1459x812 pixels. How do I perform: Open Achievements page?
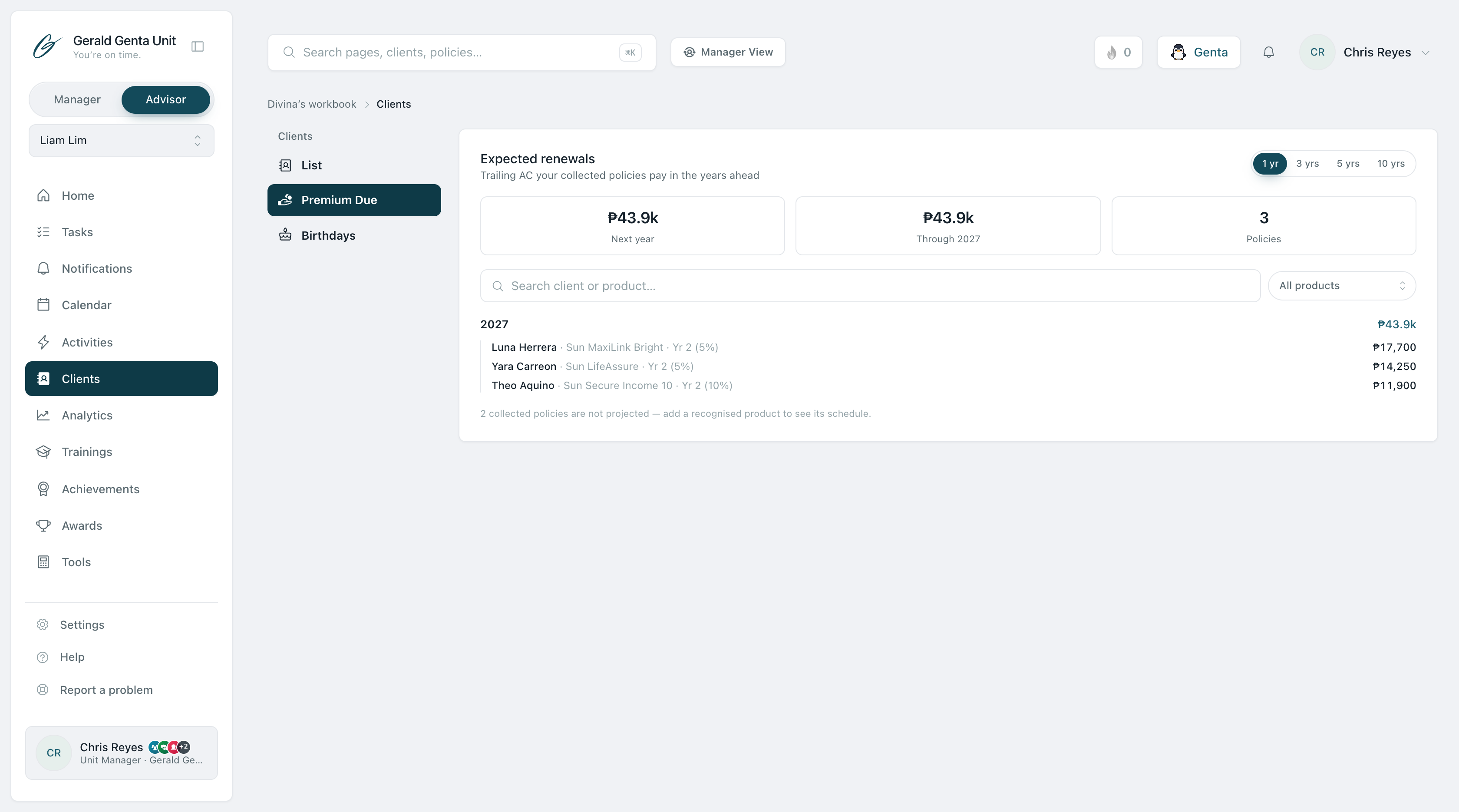click(121, 489)
